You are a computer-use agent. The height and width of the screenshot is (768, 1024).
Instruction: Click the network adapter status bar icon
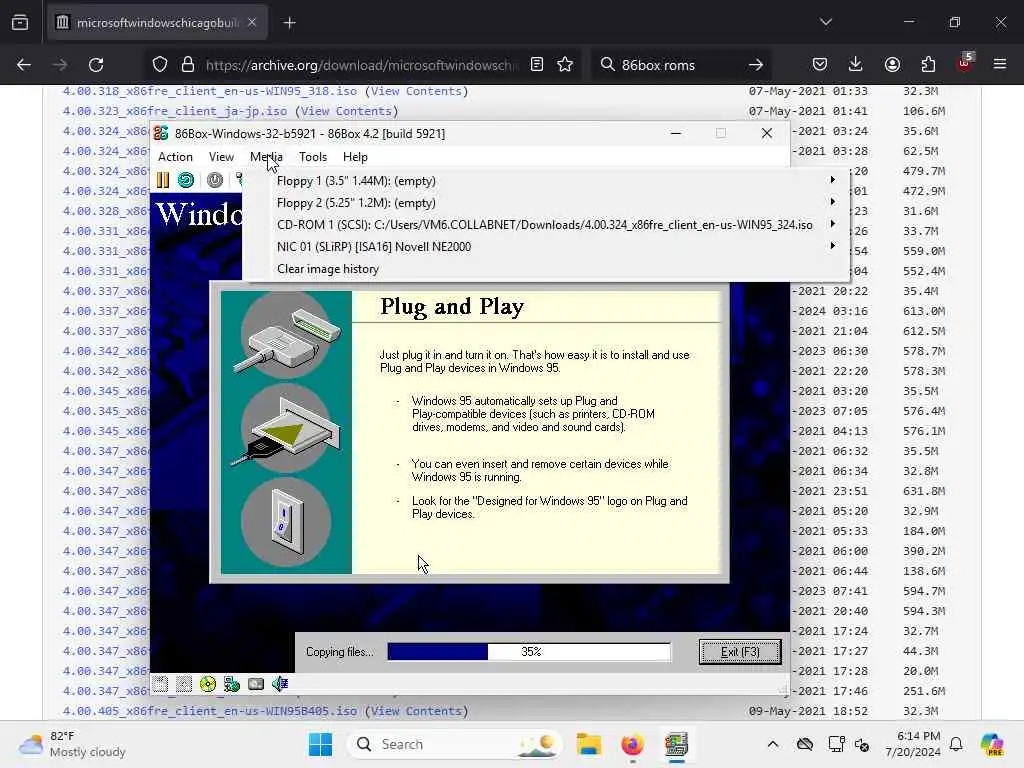232,684
